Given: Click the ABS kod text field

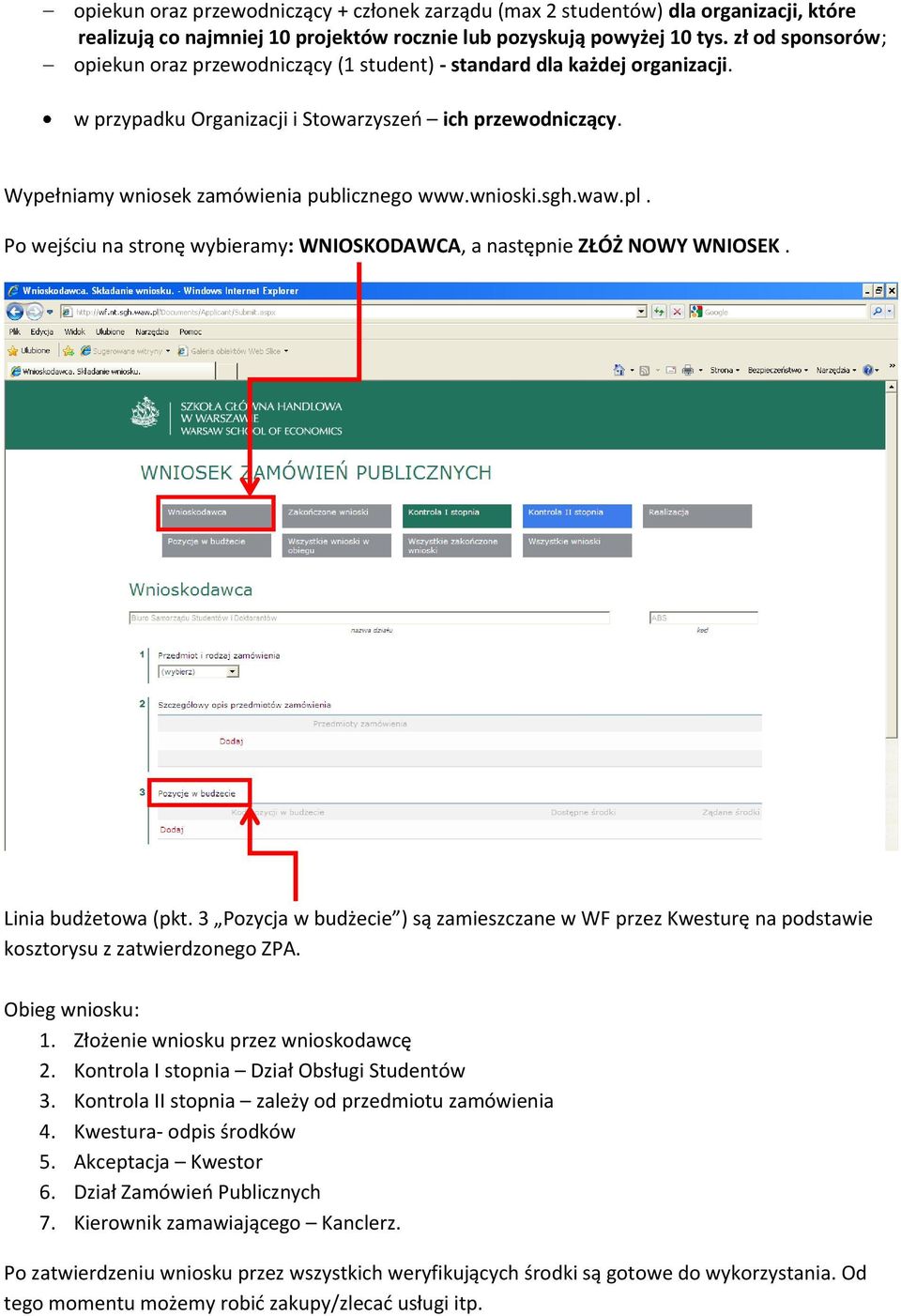Looking at the screenshot, I should (x=703, y=618).
